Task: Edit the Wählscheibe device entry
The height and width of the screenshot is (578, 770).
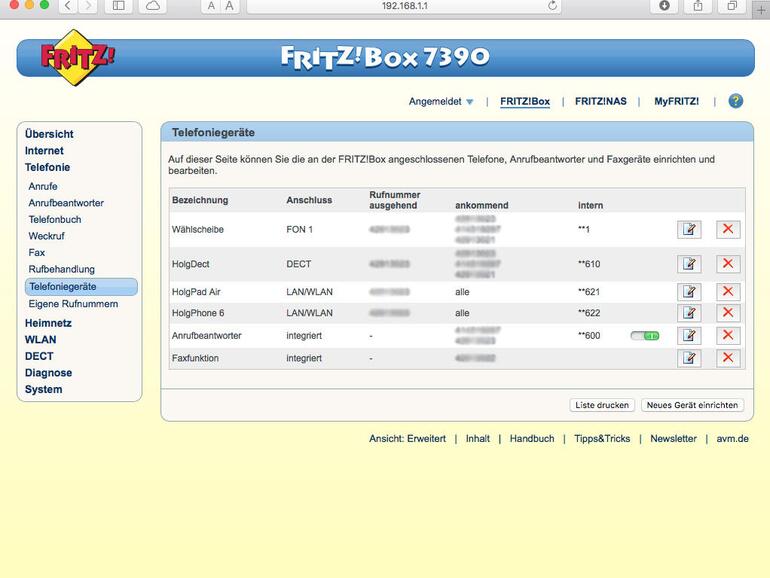Action: point(689,229)
